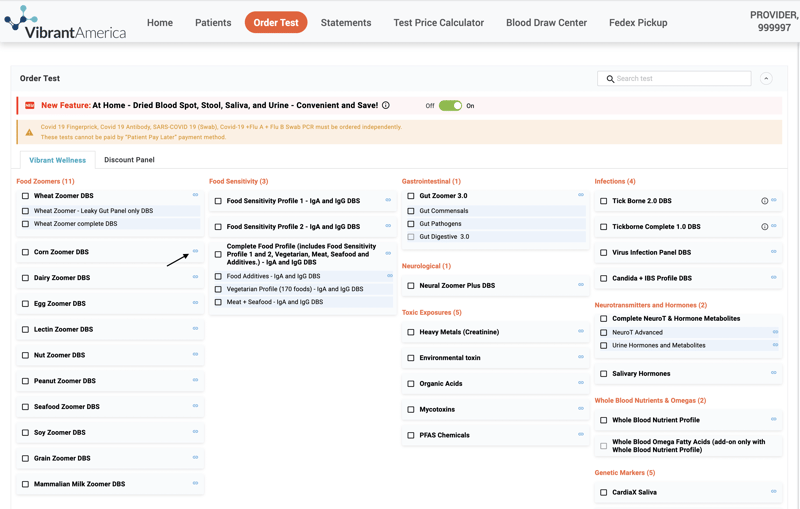Click the link icon beside Dairy Zoomer DBS
800x509 pixels.
coord(195,276)
